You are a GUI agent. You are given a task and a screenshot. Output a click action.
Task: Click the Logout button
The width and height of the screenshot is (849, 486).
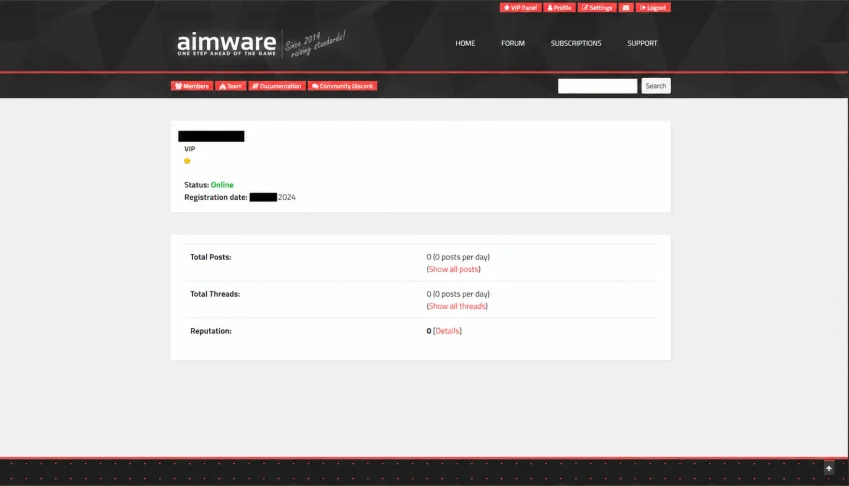[652, 8]
